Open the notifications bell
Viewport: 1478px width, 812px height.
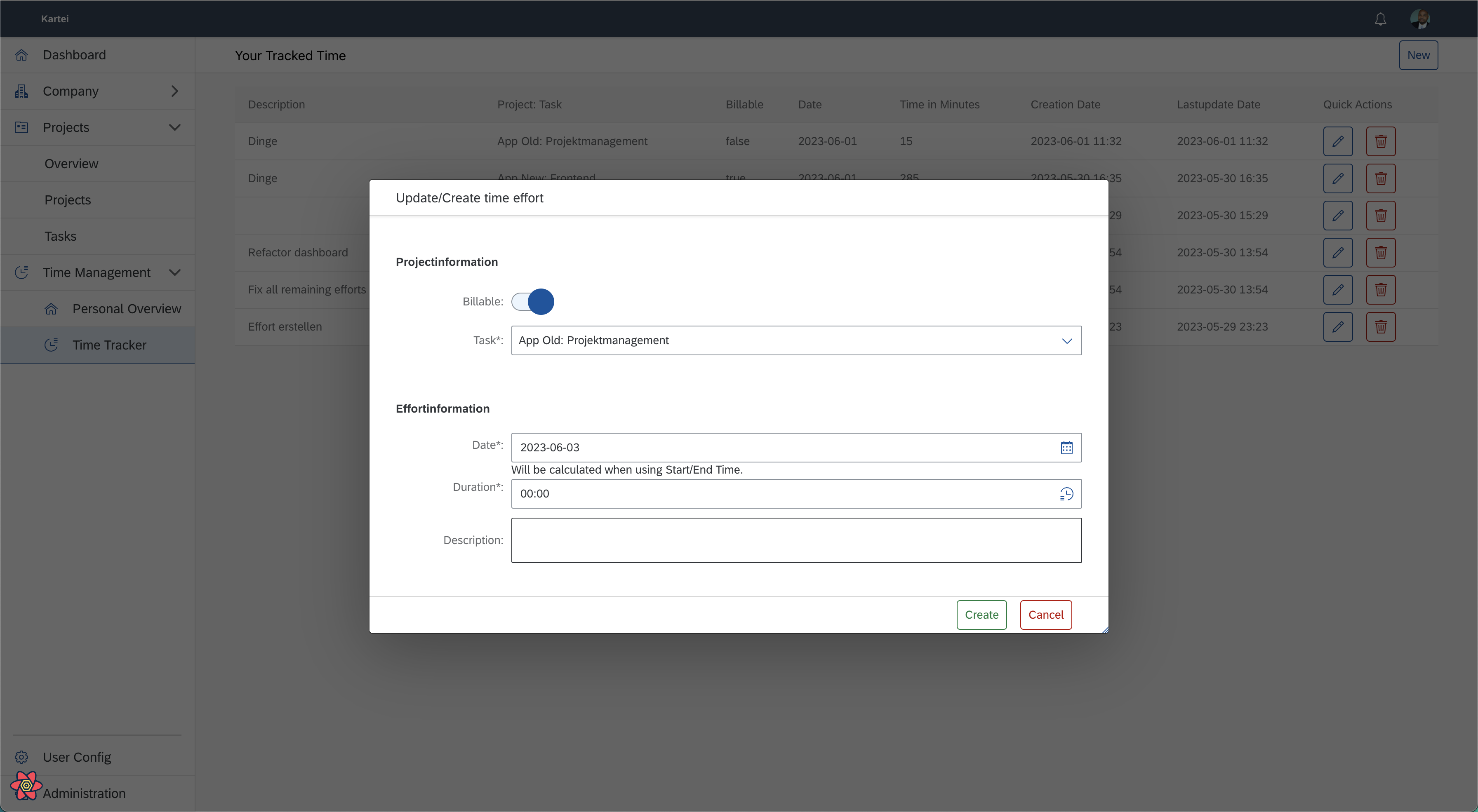1380,19
